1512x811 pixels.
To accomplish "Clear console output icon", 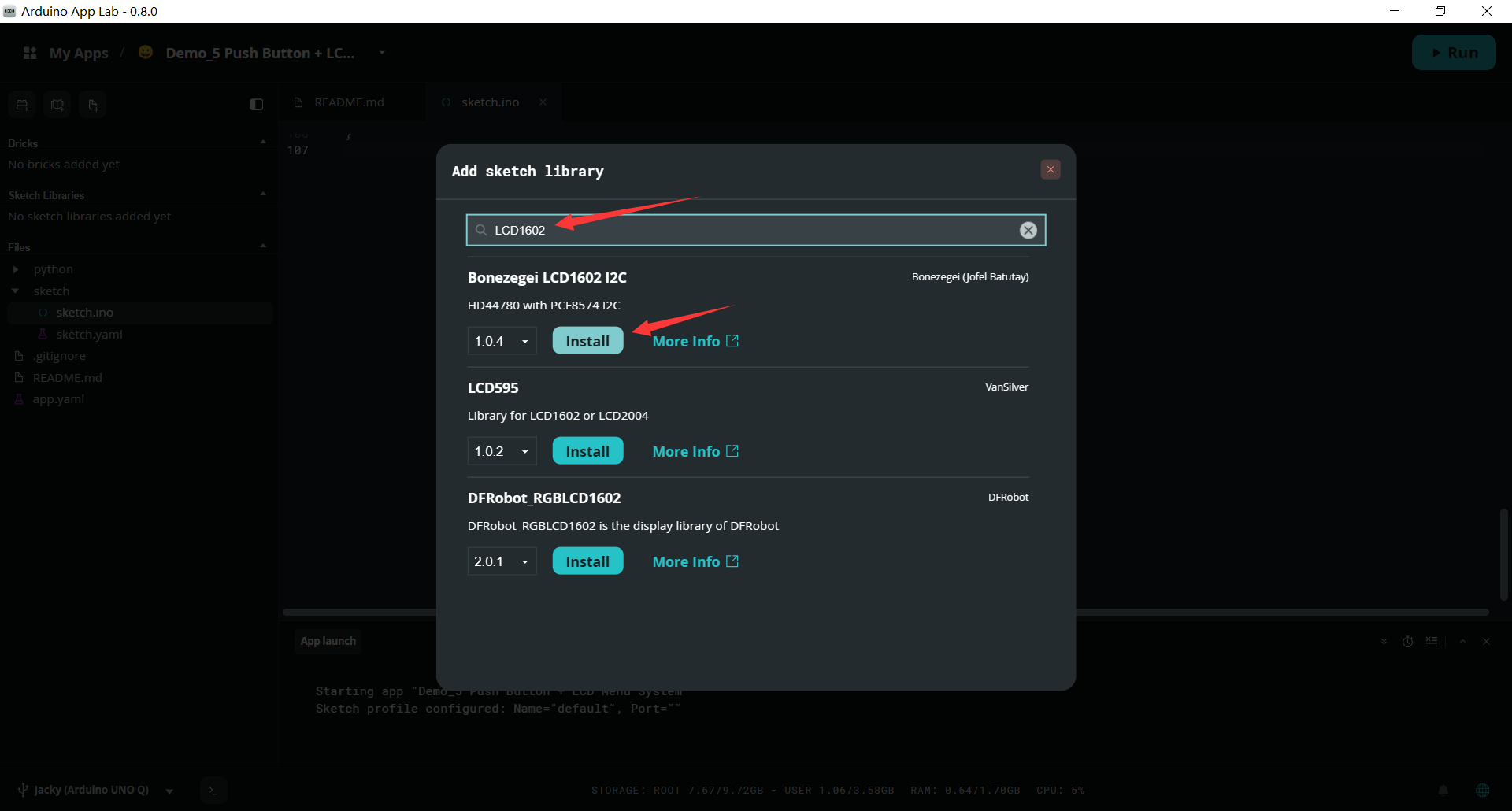I will (1432, 642).
